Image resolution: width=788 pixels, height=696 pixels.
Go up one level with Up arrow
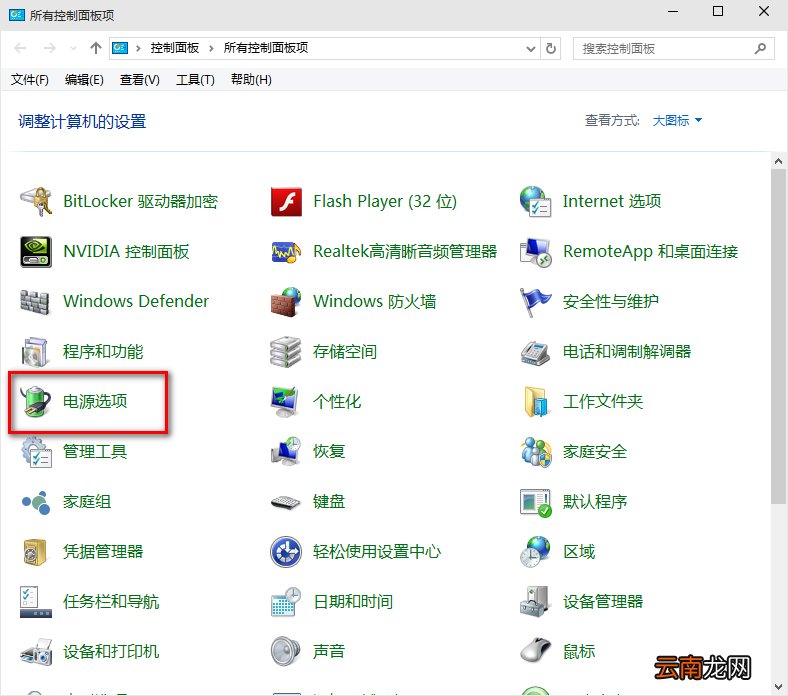click(x=95, y=48)
